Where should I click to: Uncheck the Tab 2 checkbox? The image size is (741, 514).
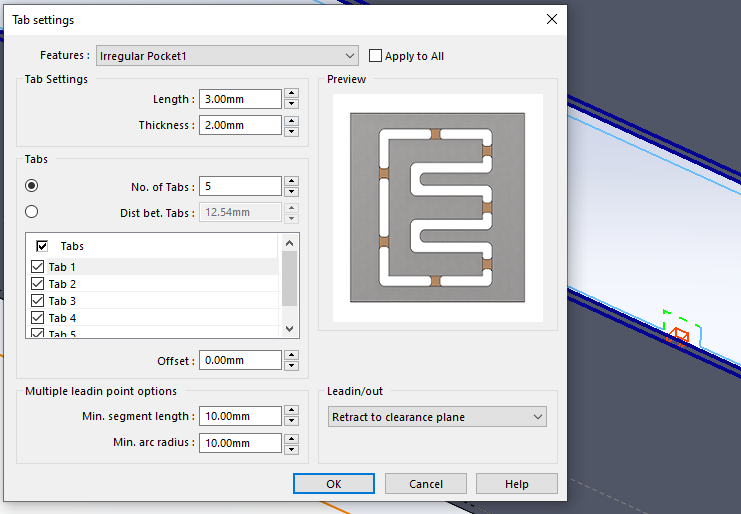(38, 284)
